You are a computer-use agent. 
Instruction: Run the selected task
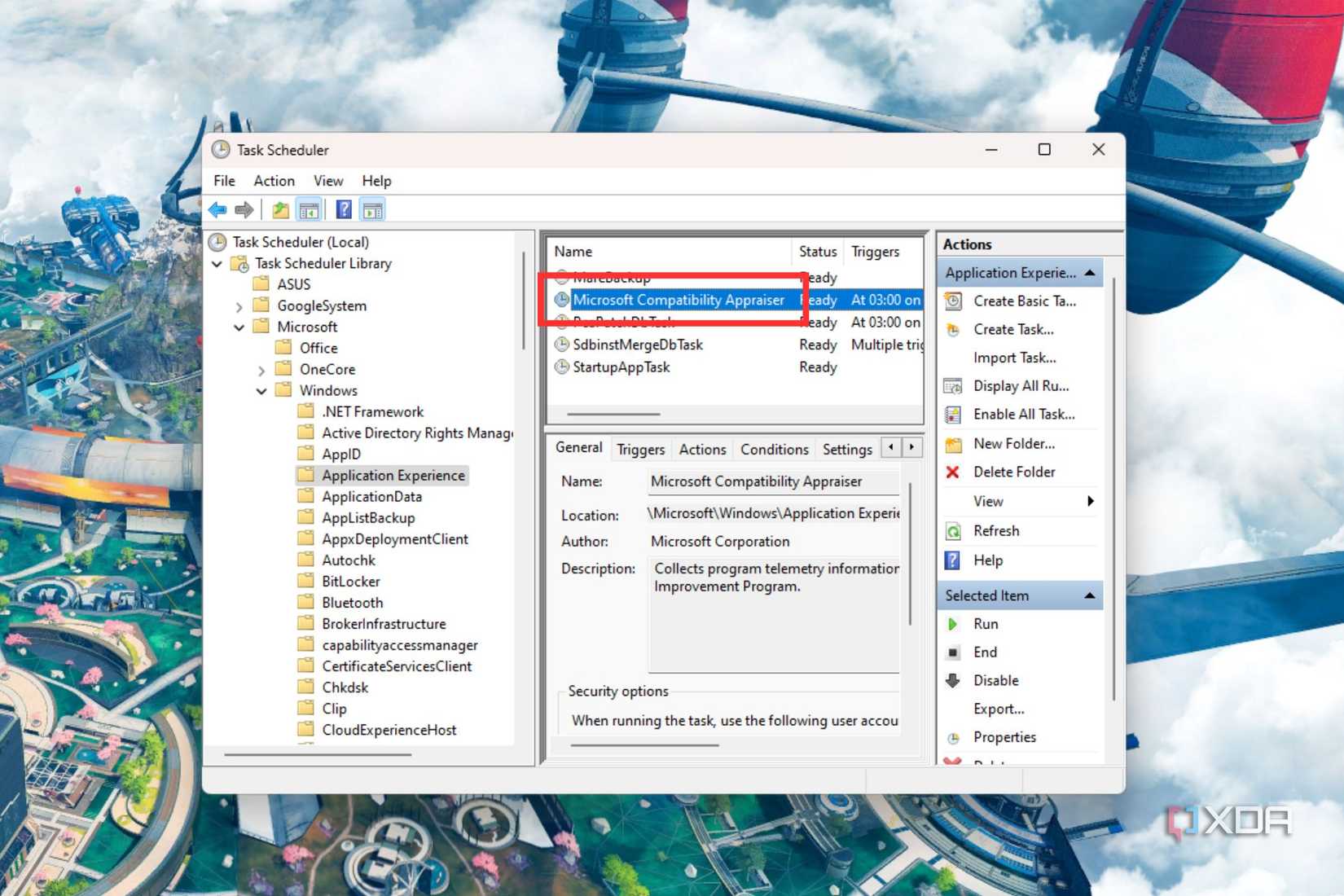pyautogui.click(x=986, y=623)
